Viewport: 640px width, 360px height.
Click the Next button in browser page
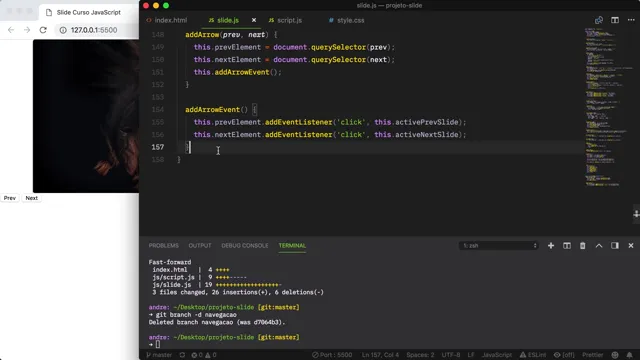point(31,198)
